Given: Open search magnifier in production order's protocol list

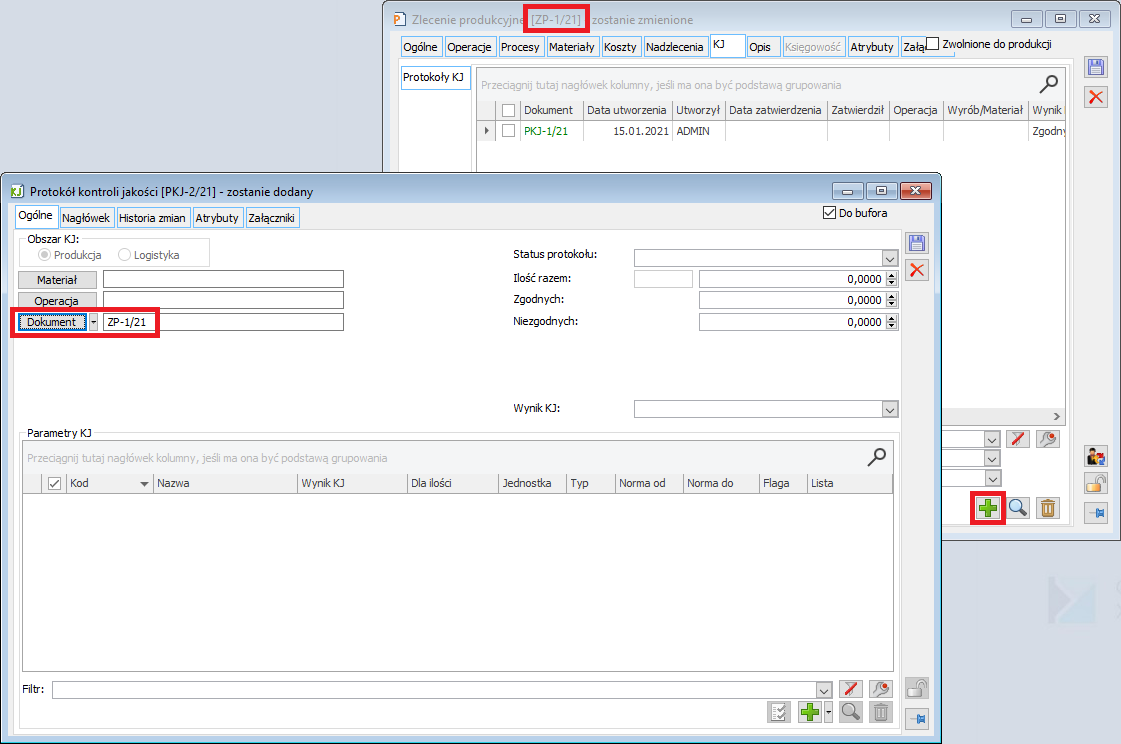Looking at the screenshot, I should tap(1048, 84).
